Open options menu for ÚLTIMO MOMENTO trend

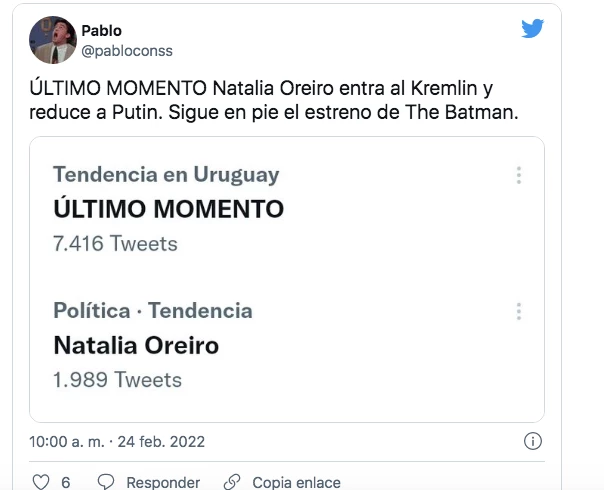point(518,175)
